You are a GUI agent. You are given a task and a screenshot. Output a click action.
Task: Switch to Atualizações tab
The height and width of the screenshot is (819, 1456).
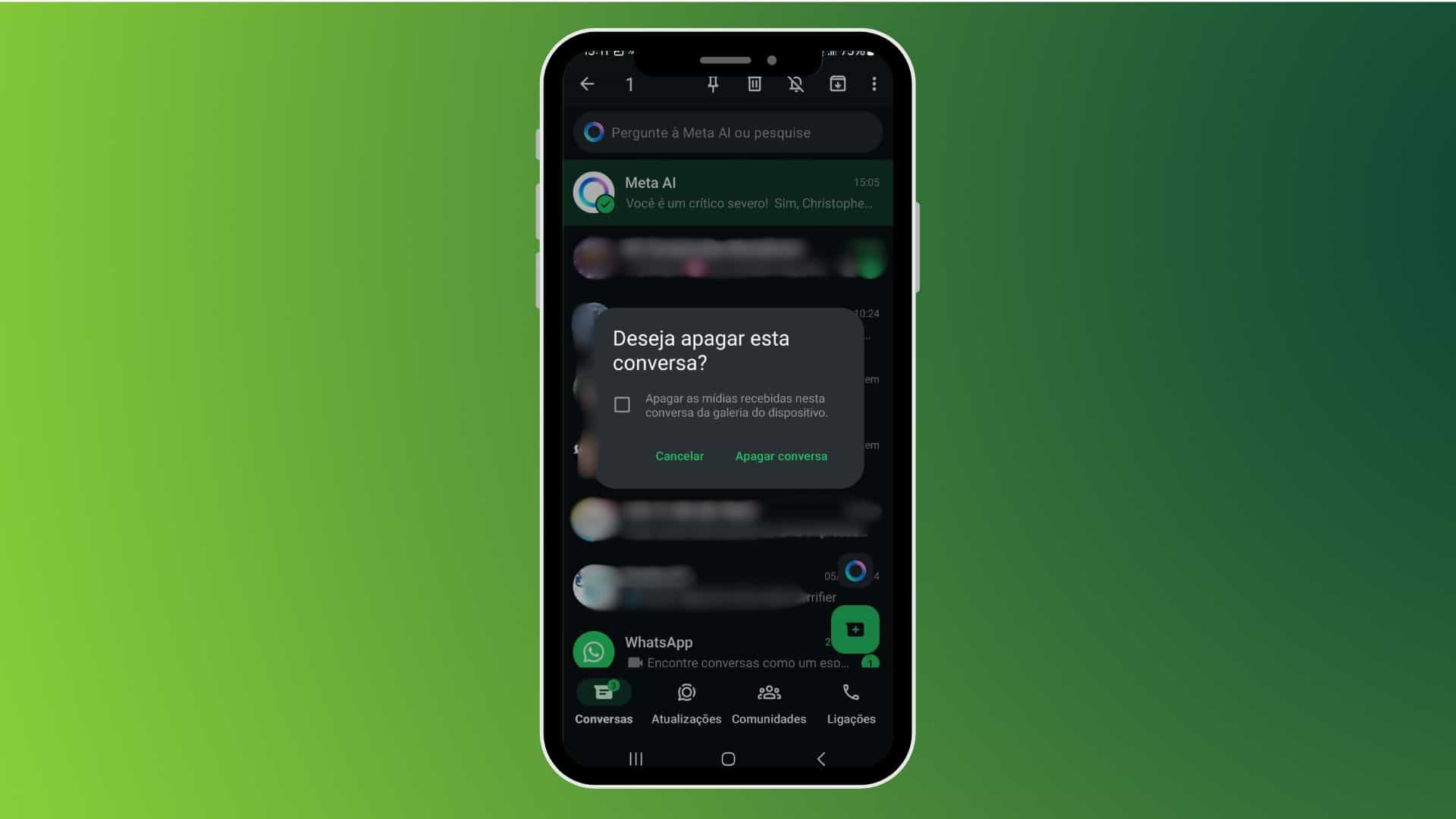tap(686, 703)
